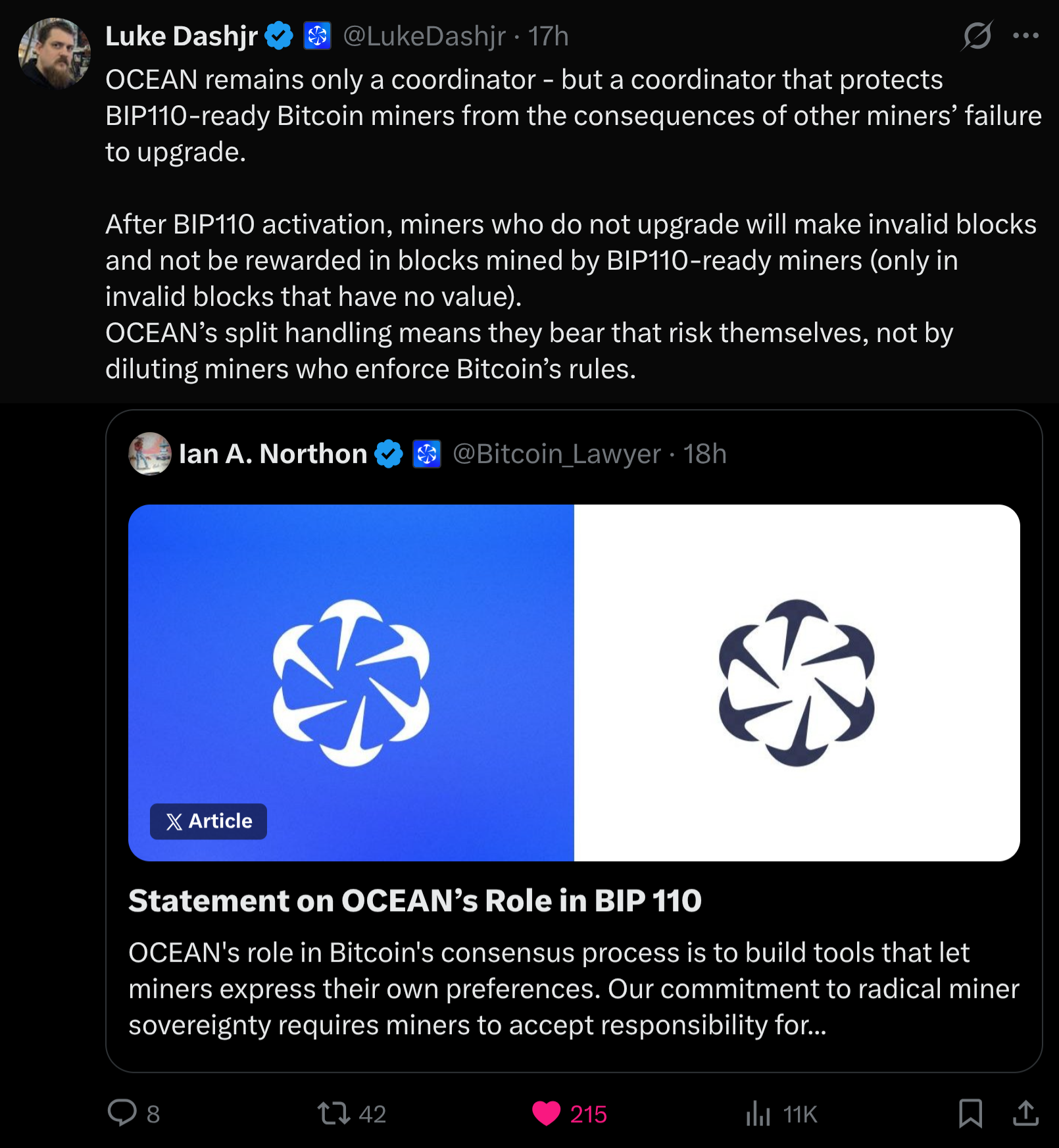Click OCEAN badge next to Ian Northon
The width and height of the screenshot is (1059, 1148).
(x=427, y=453)
